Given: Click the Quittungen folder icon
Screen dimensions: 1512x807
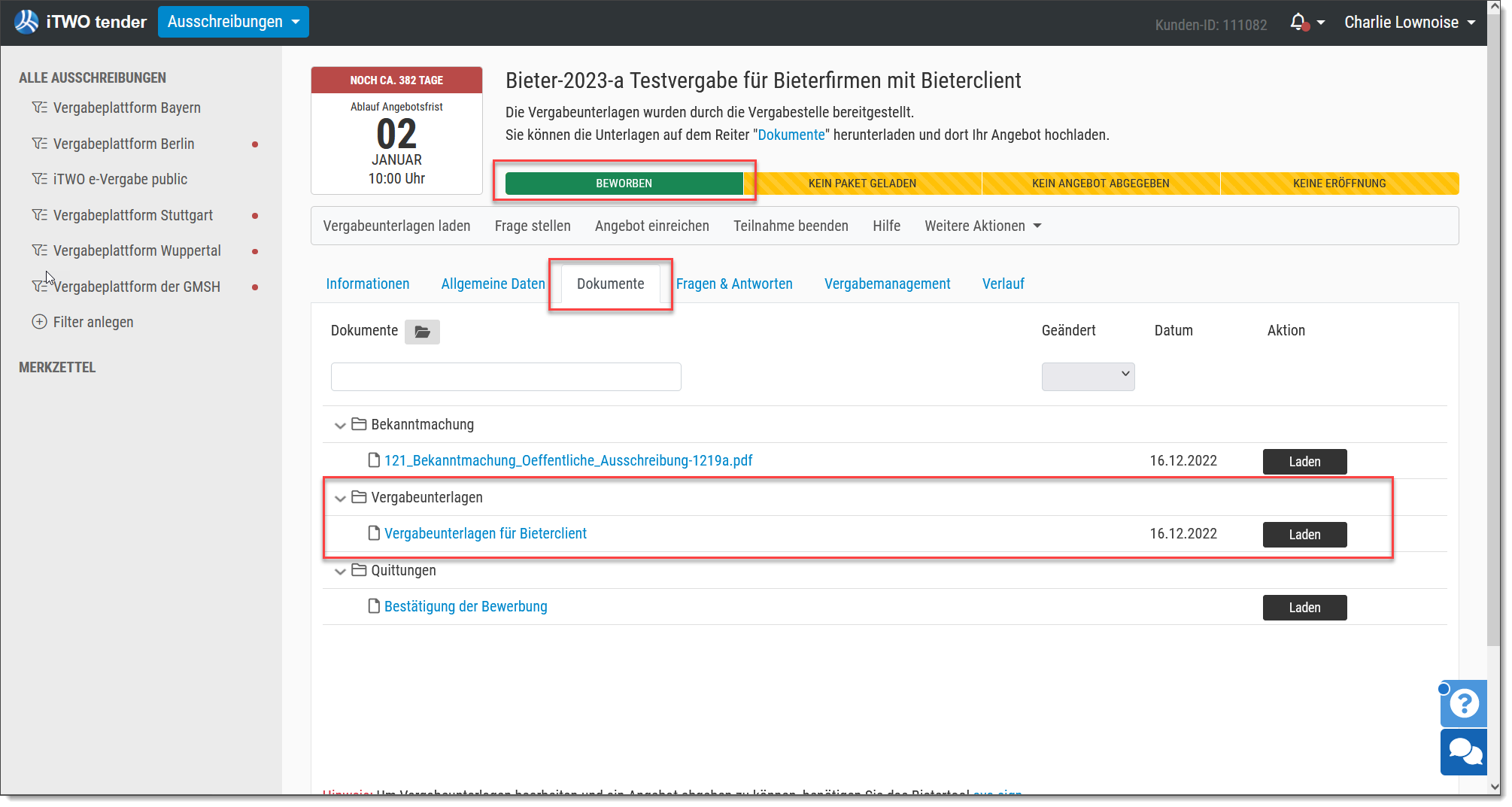Looking at the screenshot, I should [x=359, y=570].
